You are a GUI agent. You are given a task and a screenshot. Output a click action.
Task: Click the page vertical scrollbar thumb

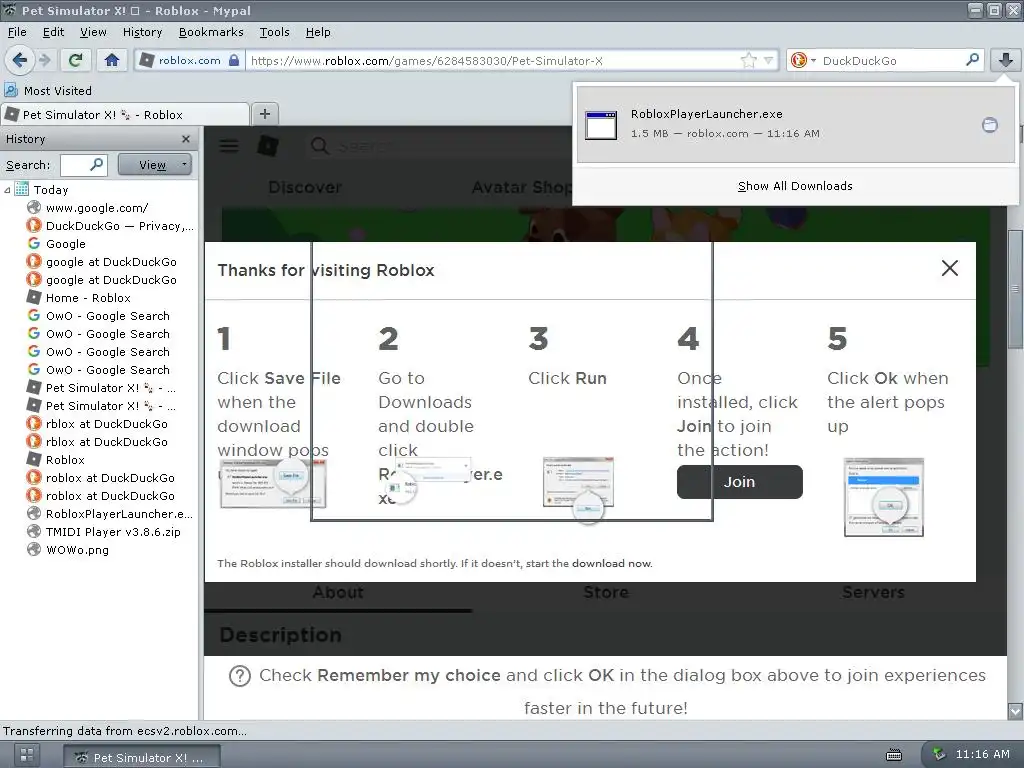click(x=1015, y=289)
